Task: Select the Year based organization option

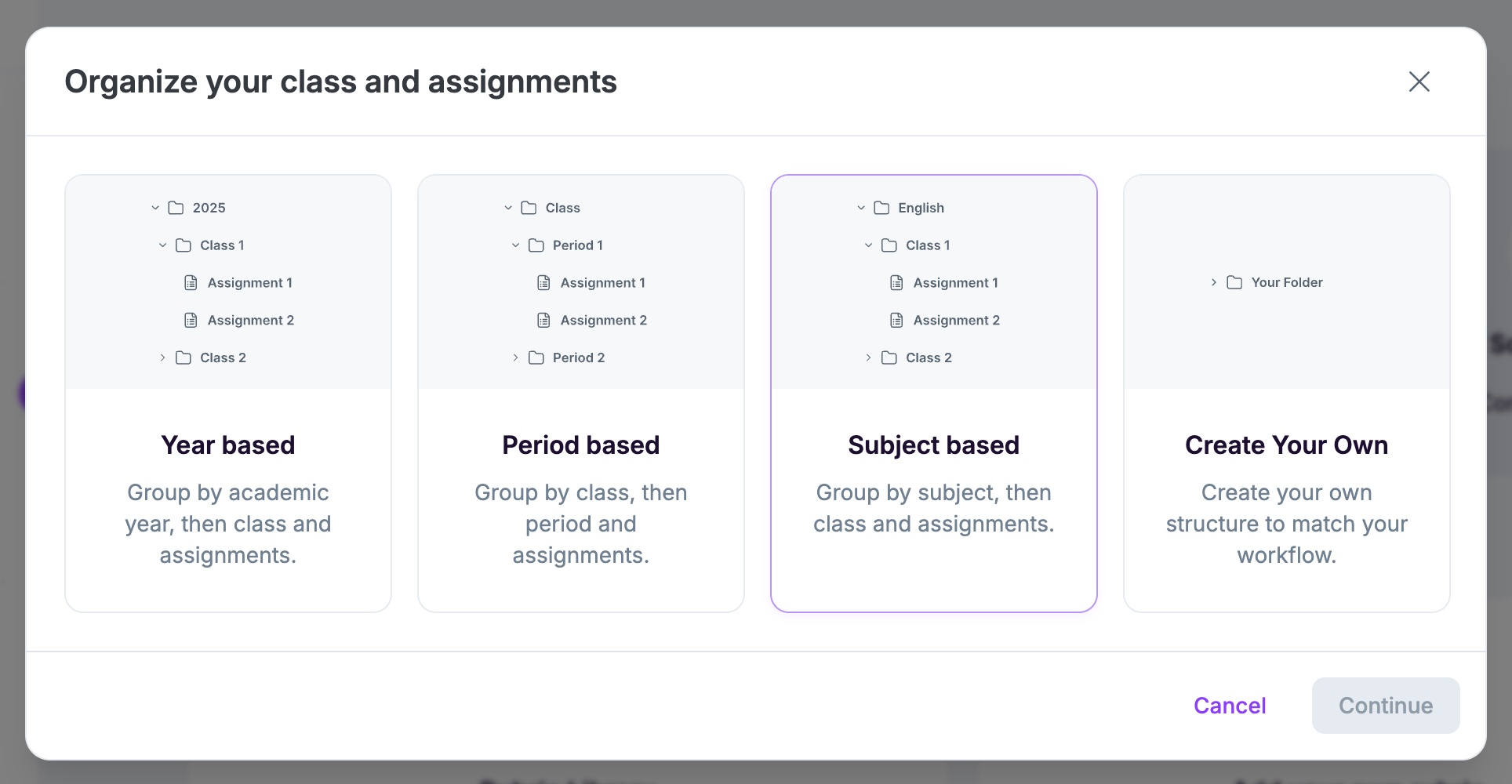Action: pyautogui.click(x=228, y=445)
